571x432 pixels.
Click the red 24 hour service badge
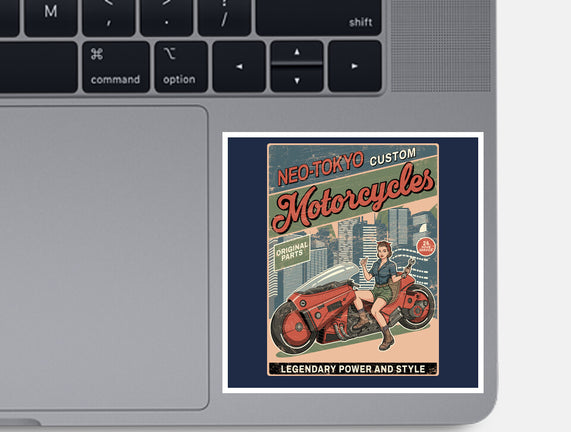426,247
